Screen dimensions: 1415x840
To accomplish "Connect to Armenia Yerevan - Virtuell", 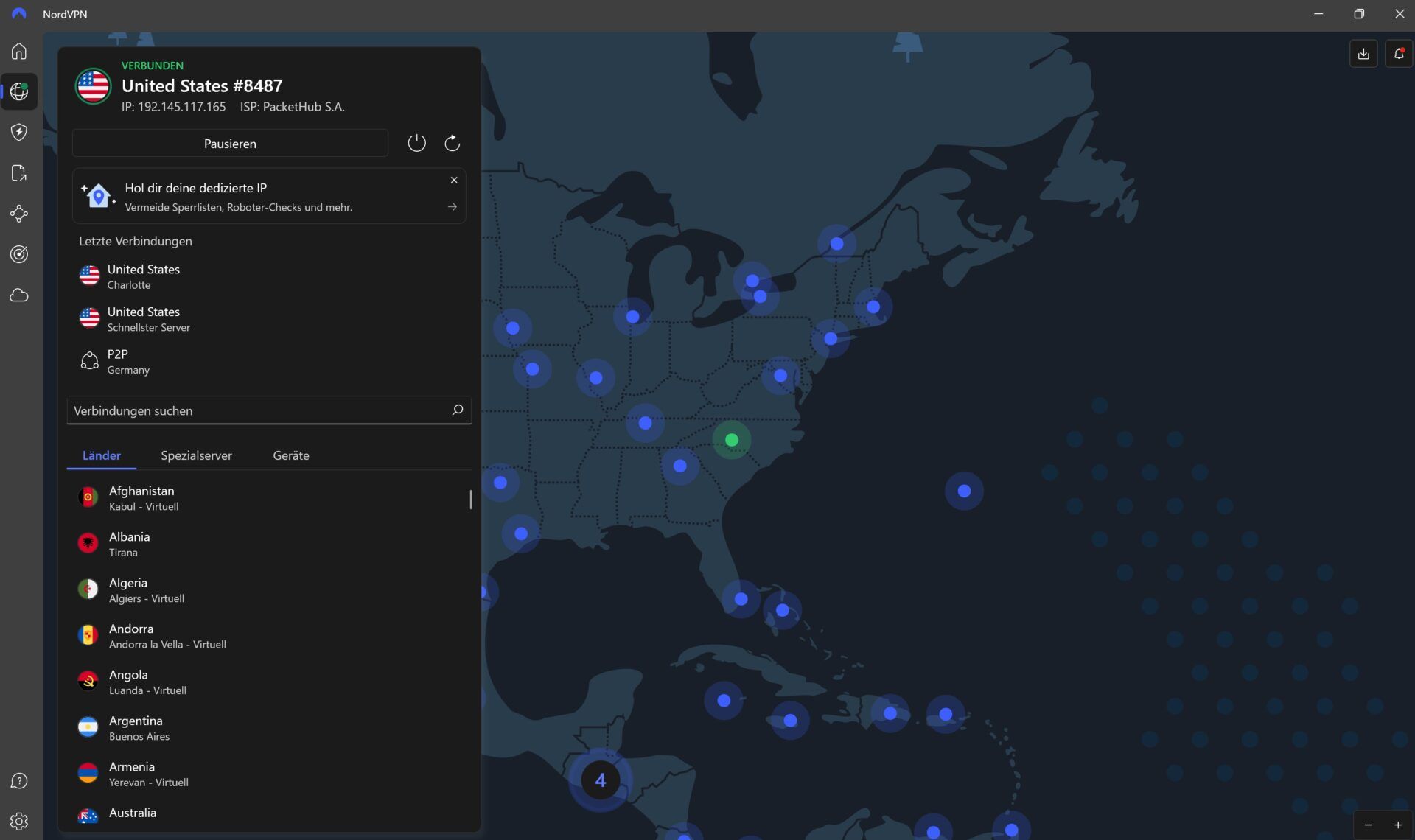I will point(269,774).
